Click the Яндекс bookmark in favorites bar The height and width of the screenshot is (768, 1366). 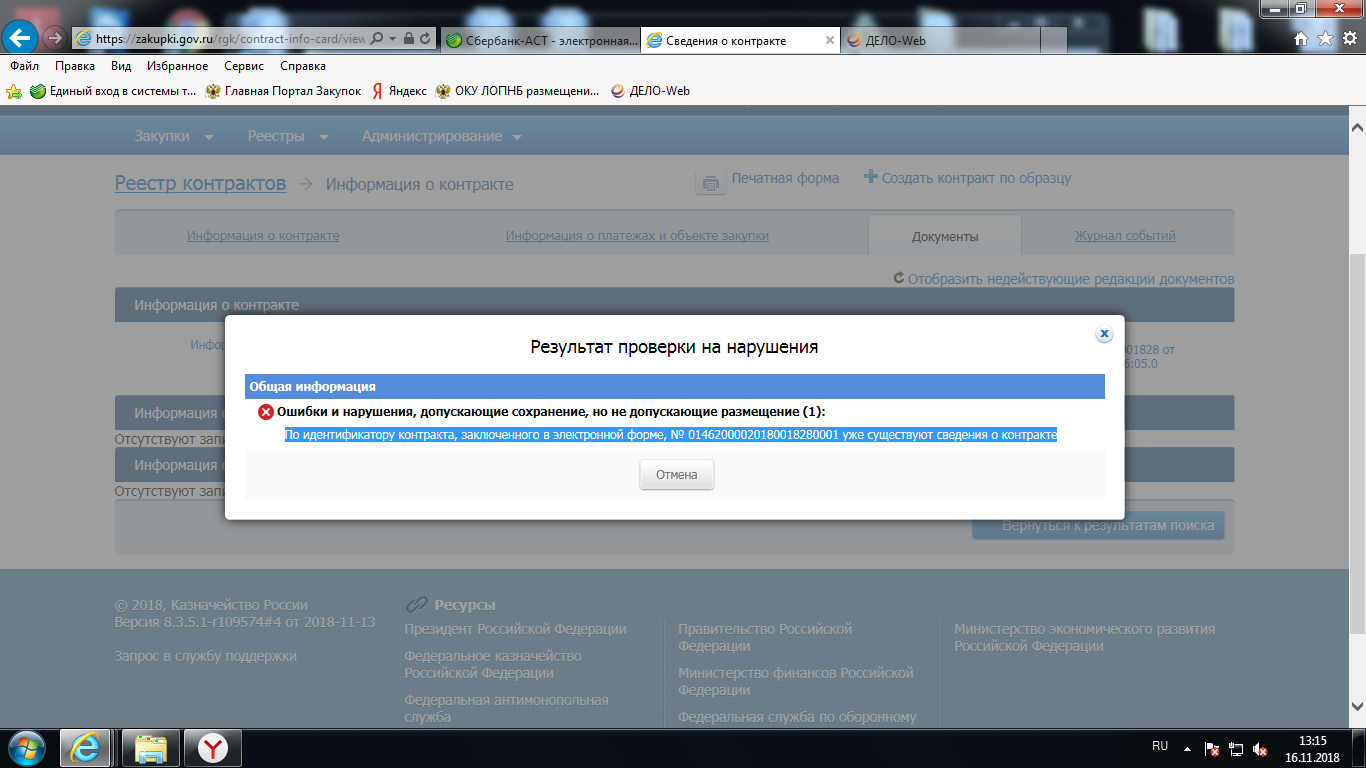click(x=399, y=91)
